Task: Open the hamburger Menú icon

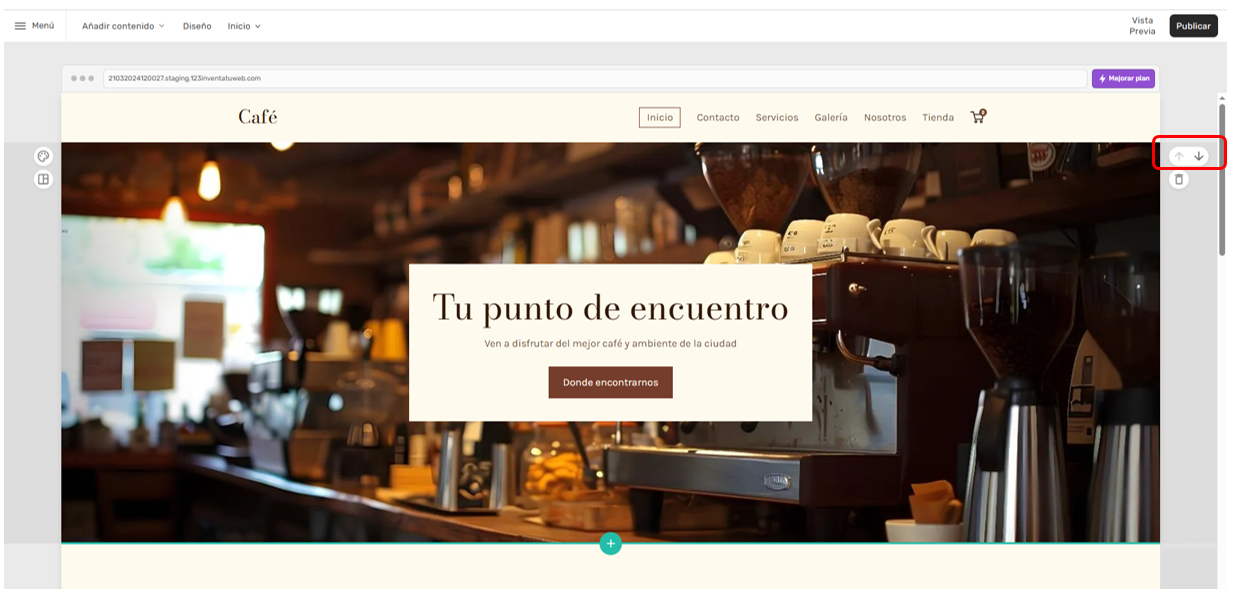Action: [20, 26]
